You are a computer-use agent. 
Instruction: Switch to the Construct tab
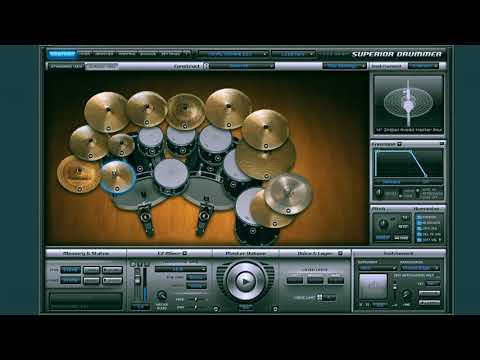[x=62, y=54]
